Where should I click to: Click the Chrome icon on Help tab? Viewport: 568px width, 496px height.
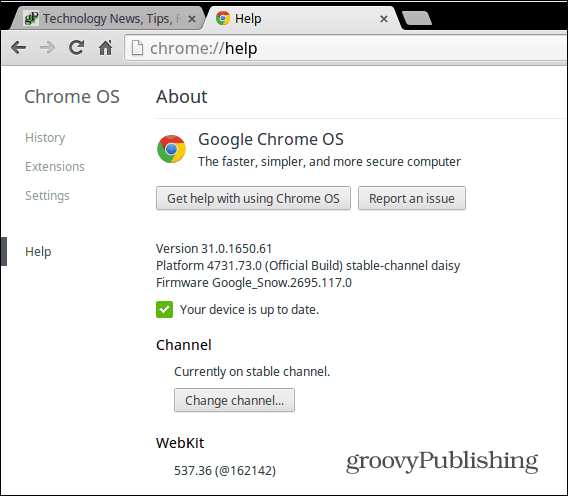223,18
